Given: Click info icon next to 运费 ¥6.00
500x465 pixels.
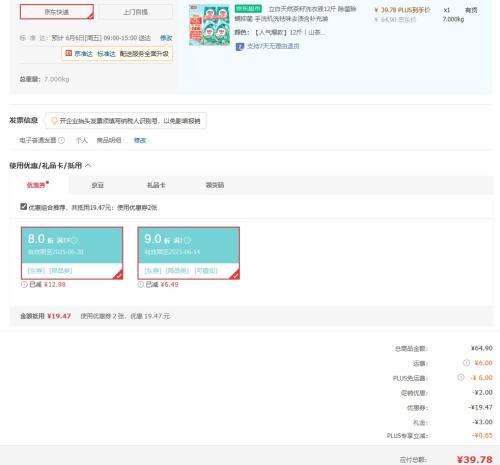Looking at the screenshot, I should (x=466, y=363).
